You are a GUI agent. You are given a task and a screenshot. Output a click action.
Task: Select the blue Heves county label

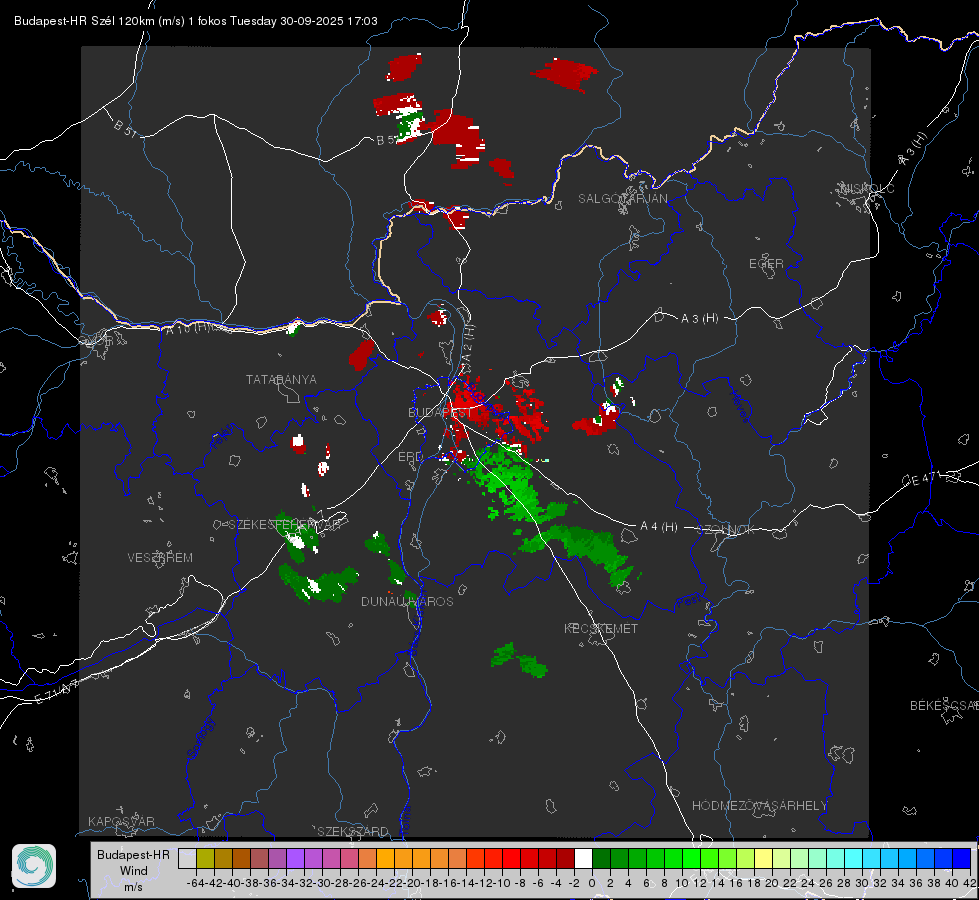tap(739, 406)
